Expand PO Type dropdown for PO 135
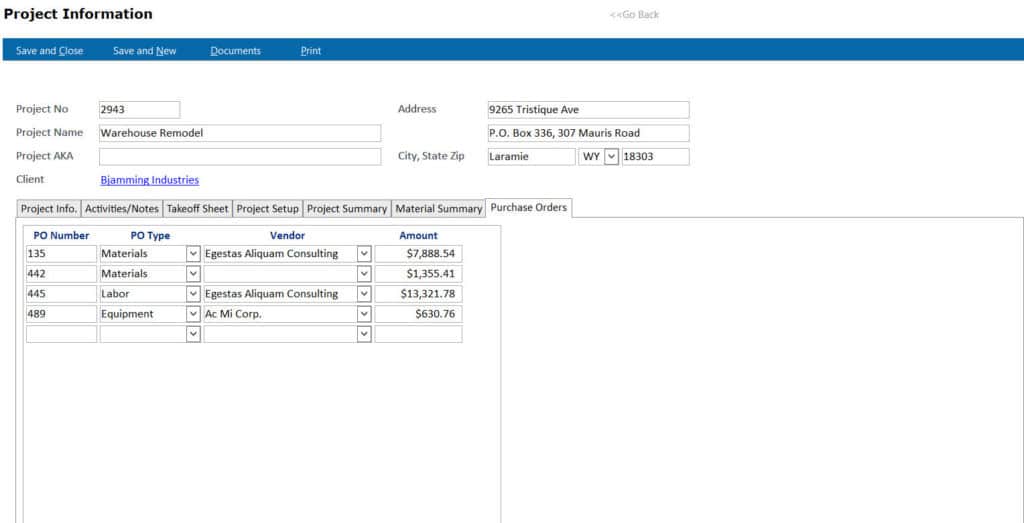Image resolution: width=1024 pixels, height=523 pixels. (193, 253)
